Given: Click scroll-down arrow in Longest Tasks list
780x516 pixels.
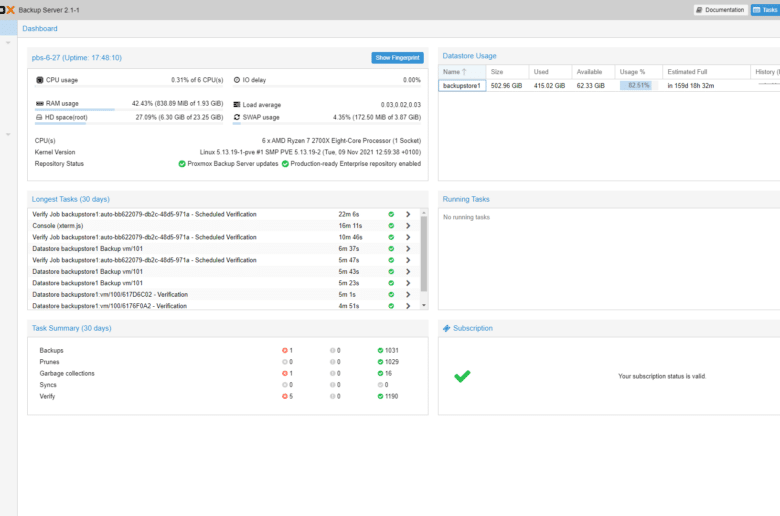Looking at the screenshot, I should click(424, 306).
